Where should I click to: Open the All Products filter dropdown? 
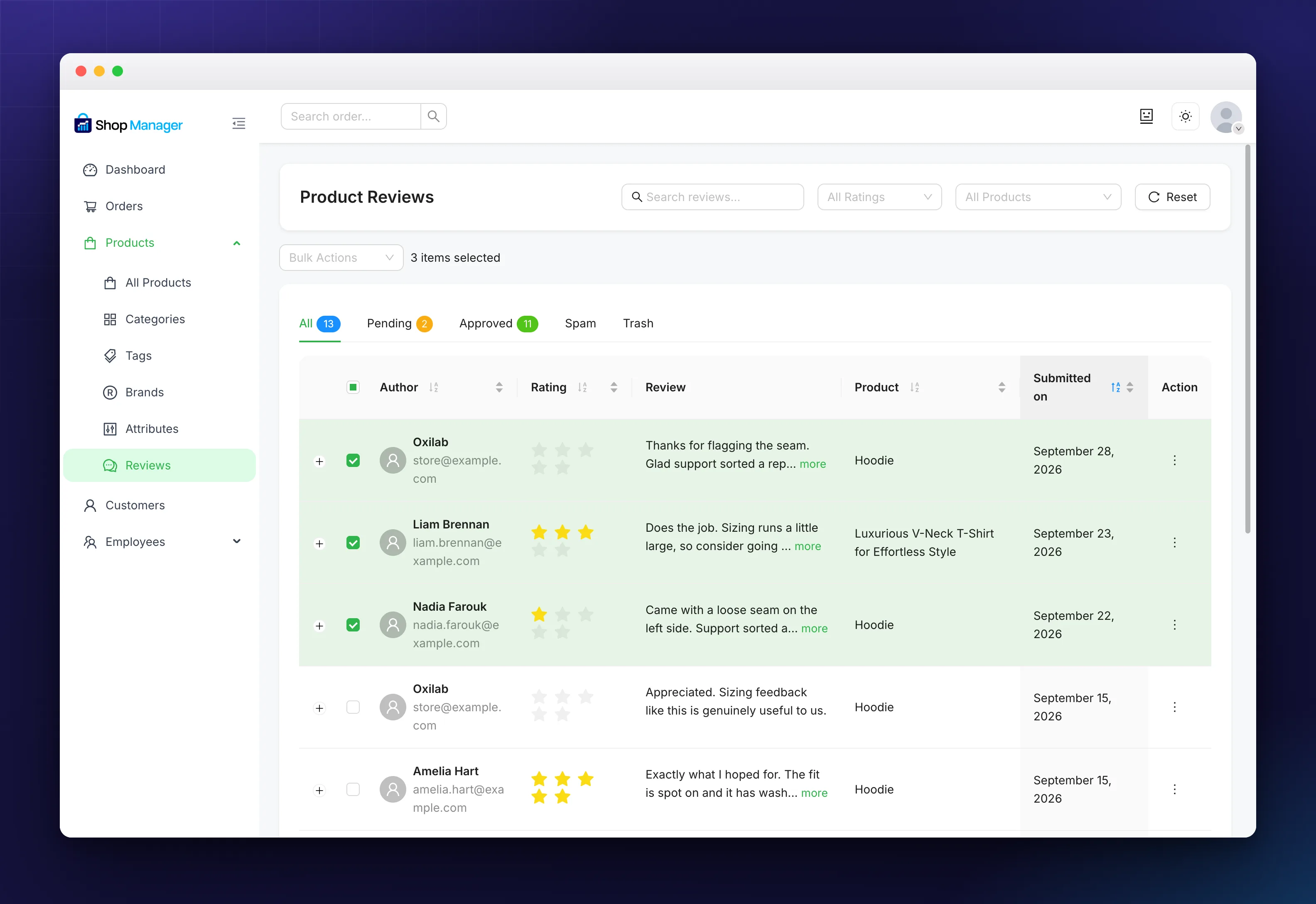[1038, 197]
